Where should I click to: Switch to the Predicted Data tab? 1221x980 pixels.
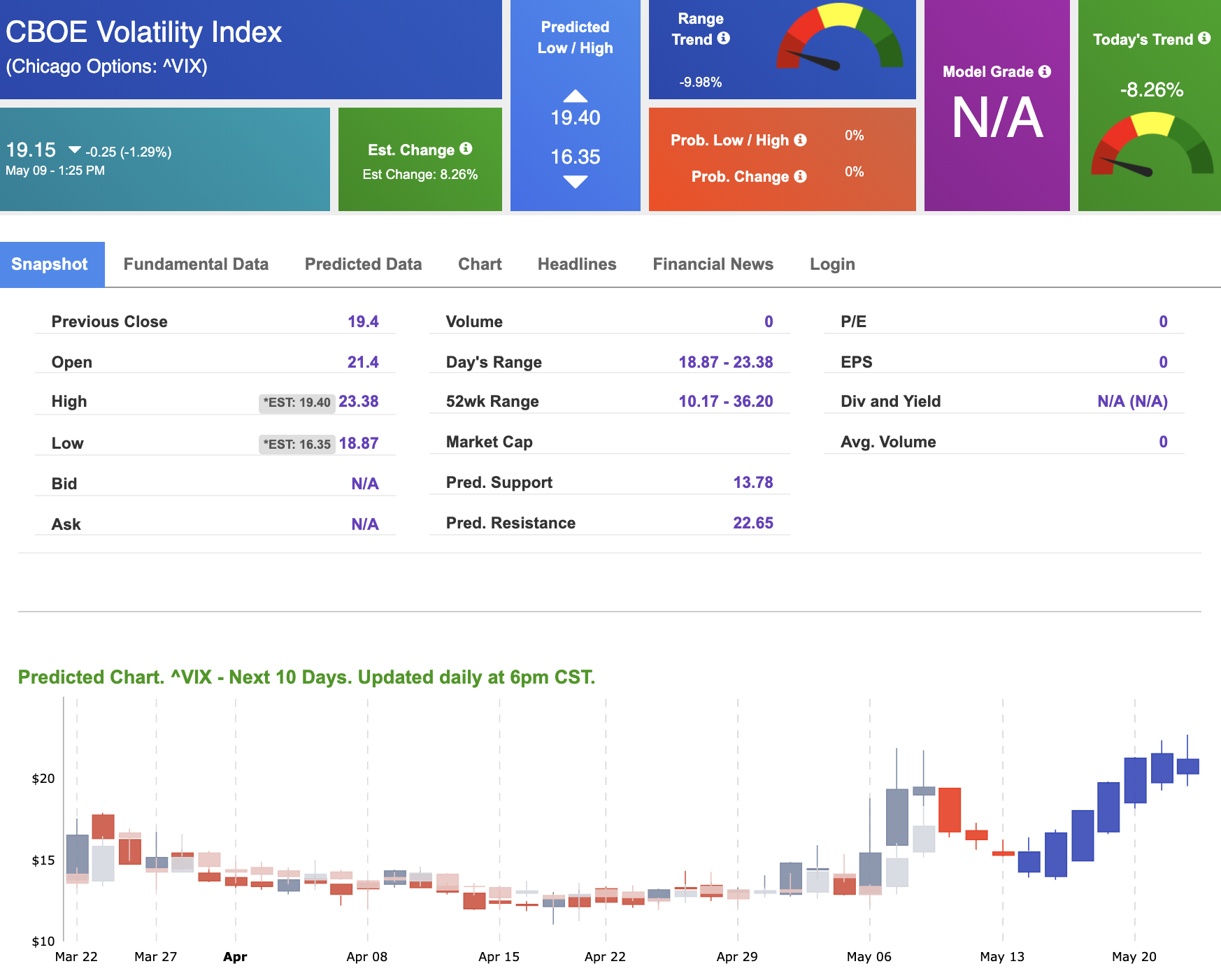[x=363, y=264]
